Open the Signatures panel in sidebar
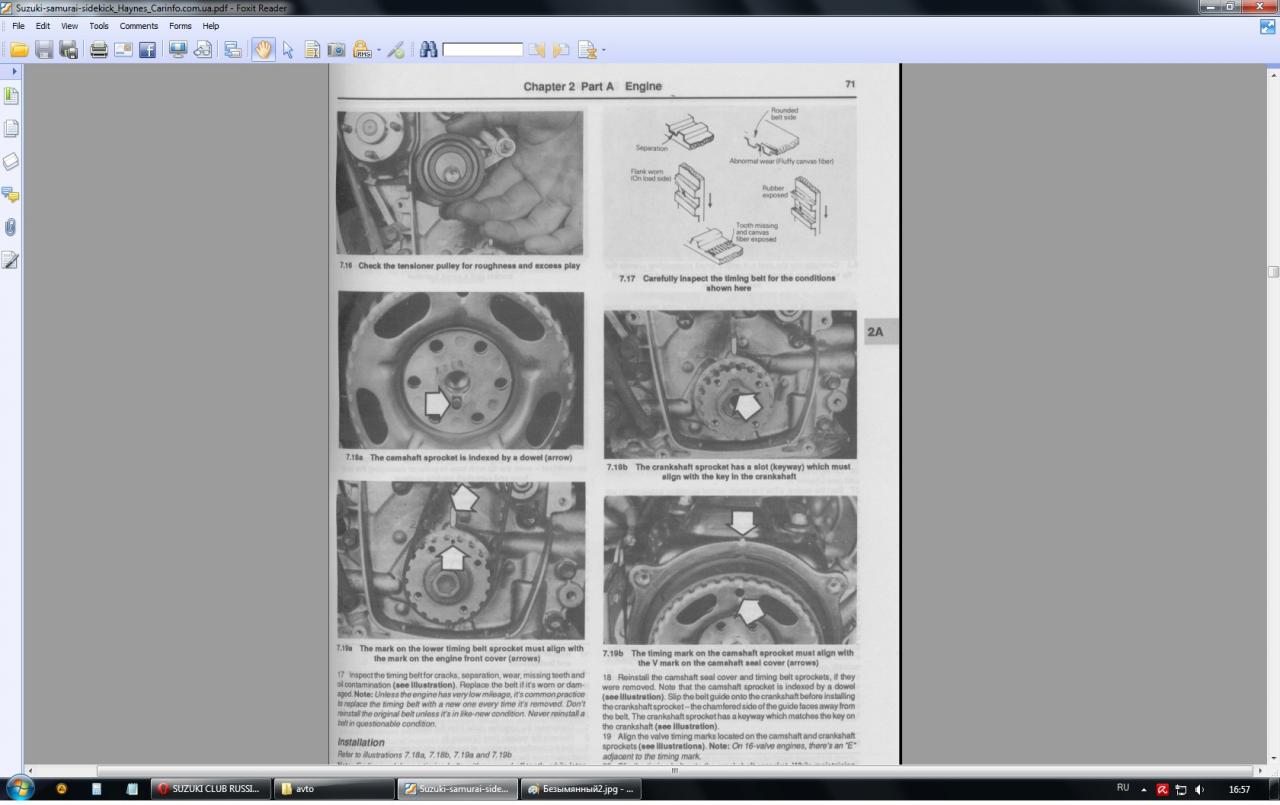 tap(11, 260)
